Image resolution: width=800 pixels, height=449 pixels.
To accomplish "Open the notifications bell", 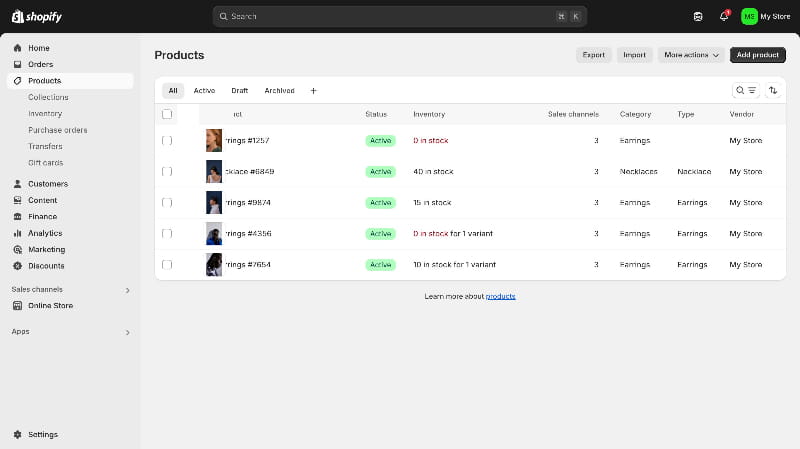I will (x=724, y=16).
